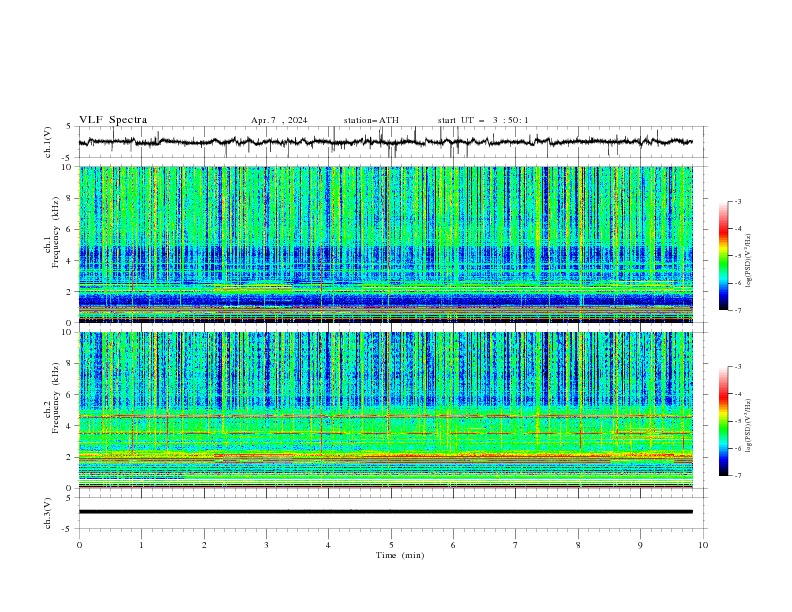Image resolution: width=792 pixels, height=612 pixels.
Task: Click the "4" kHz tick on ch.1 frequency axis
Action: point(69,260)
